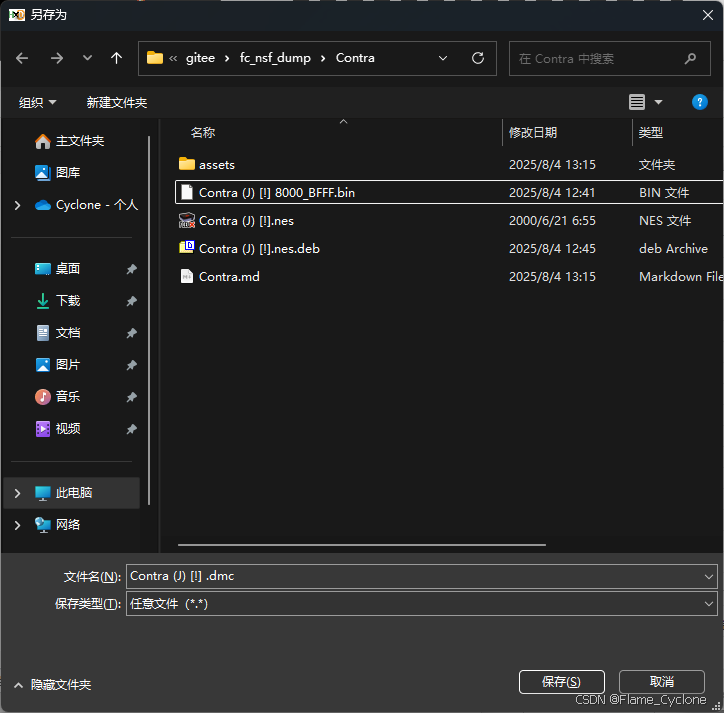
Task: Refresh the Contra folder listing
Action: click(x=478, y=58)
